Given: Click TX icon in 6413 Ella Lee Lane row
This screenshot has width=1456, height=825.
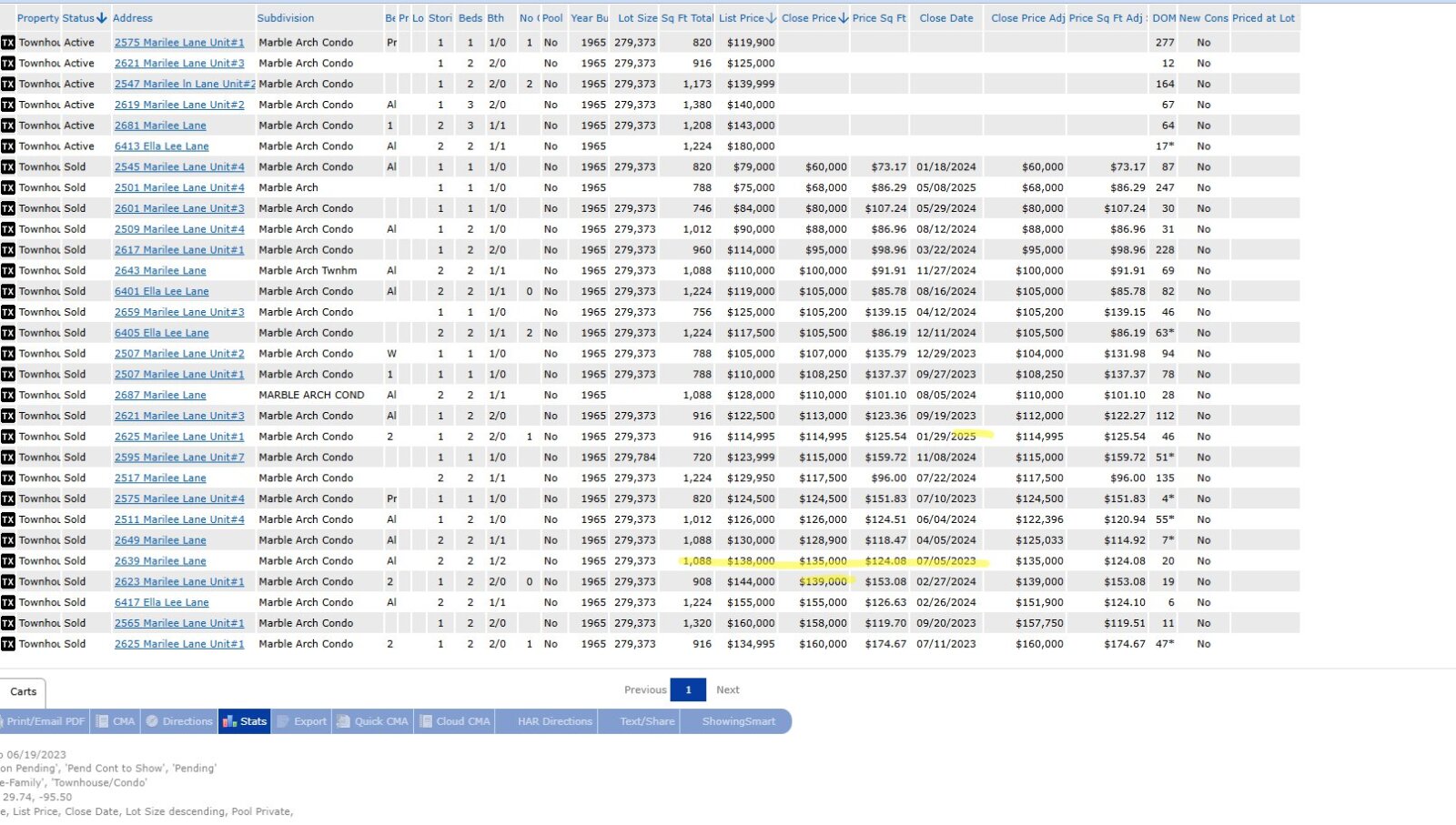Looking at the screenshot, I should click(x=8, y=146).
